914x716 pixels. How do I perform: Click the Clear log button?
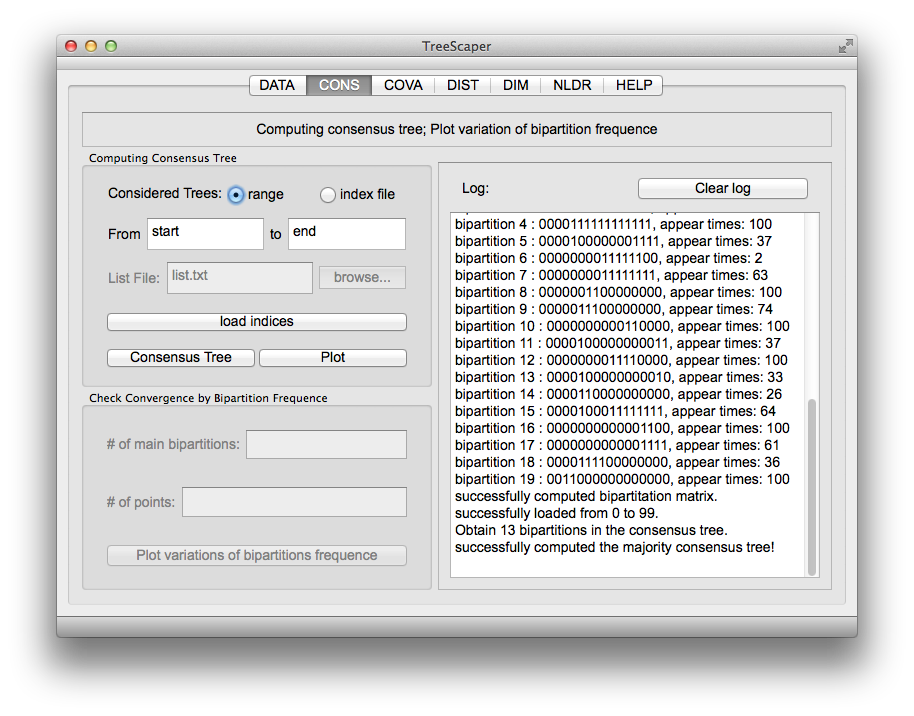pos(723,188)
